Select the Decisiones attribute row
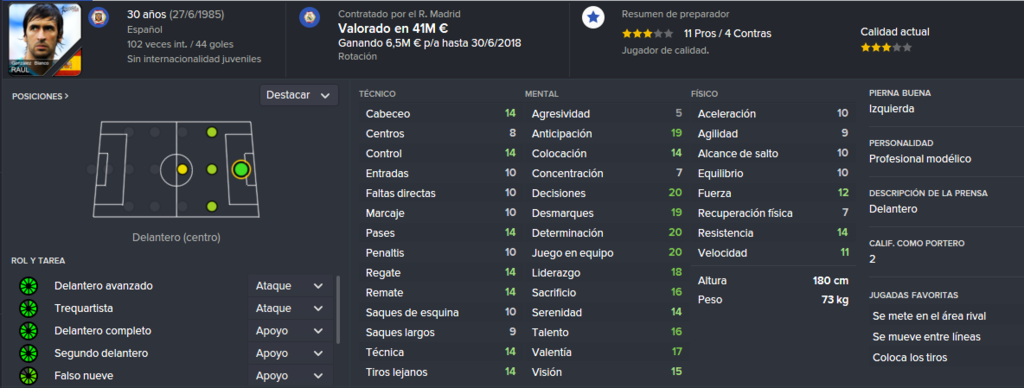The image size is (1024, 388). pyautogui.click(x=605, y=193)
